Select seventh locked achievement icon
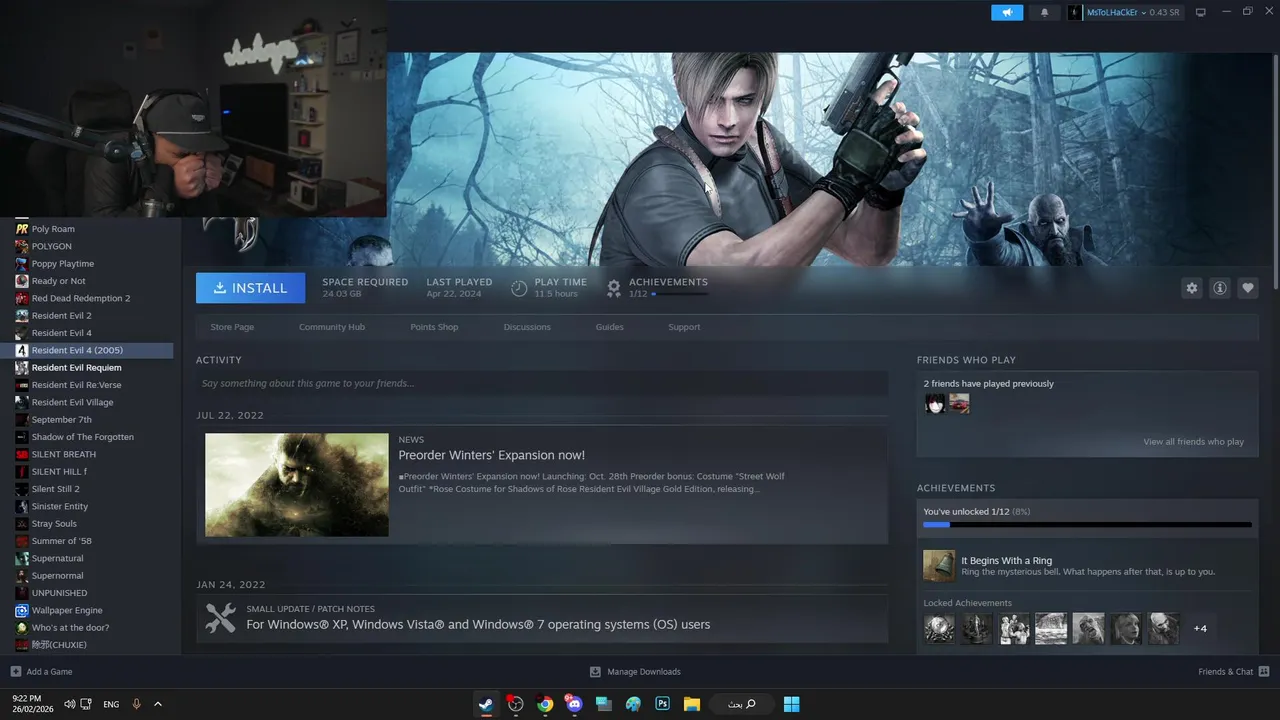Image resolution: width=1280 pixels, height=720 pixels. 1163,628
